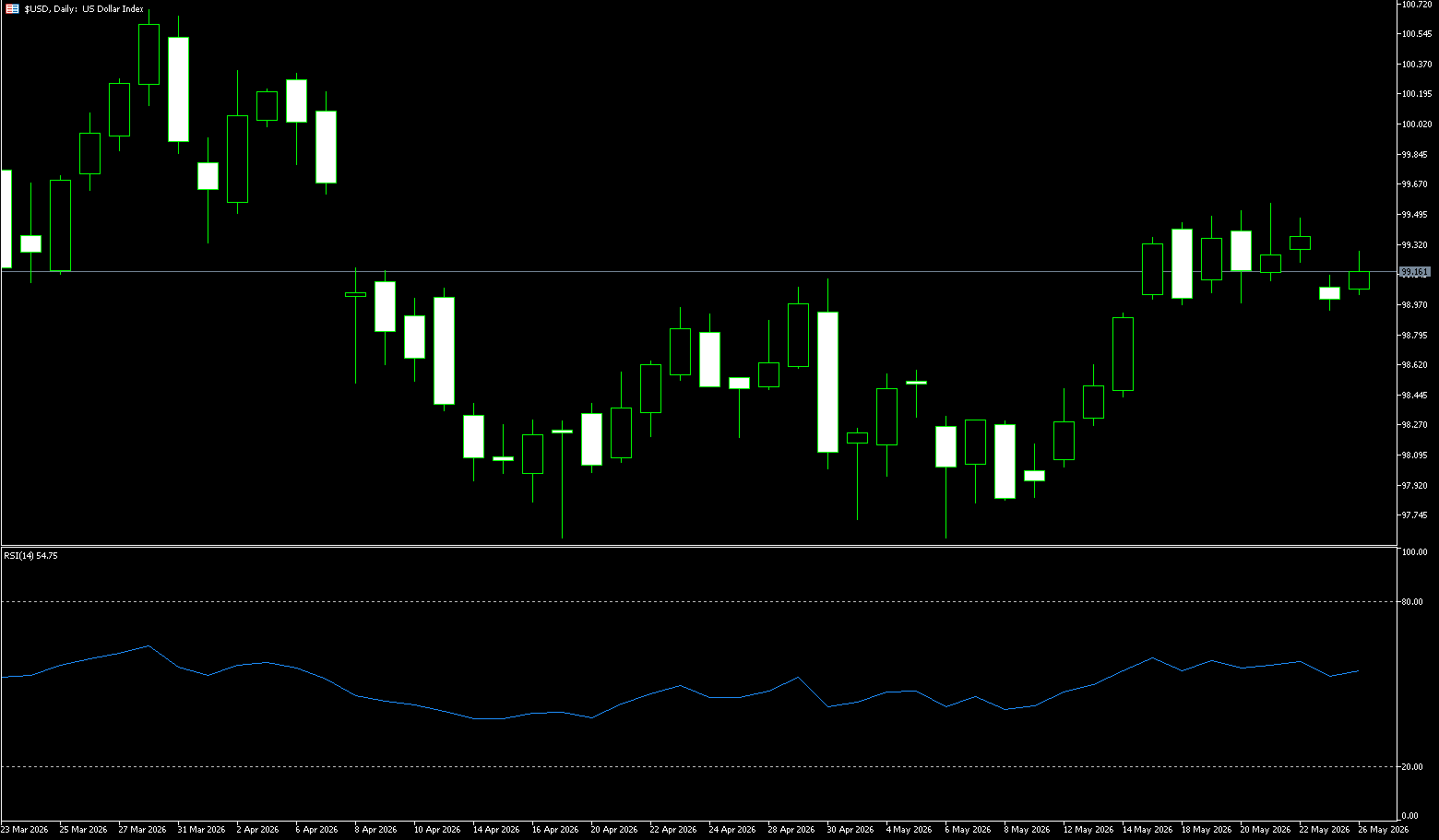Image resolution: width=1439 pixels, height=840 pixels.
Task: Click the separator between chart and RSI window
Action: [x=699, y=546]
